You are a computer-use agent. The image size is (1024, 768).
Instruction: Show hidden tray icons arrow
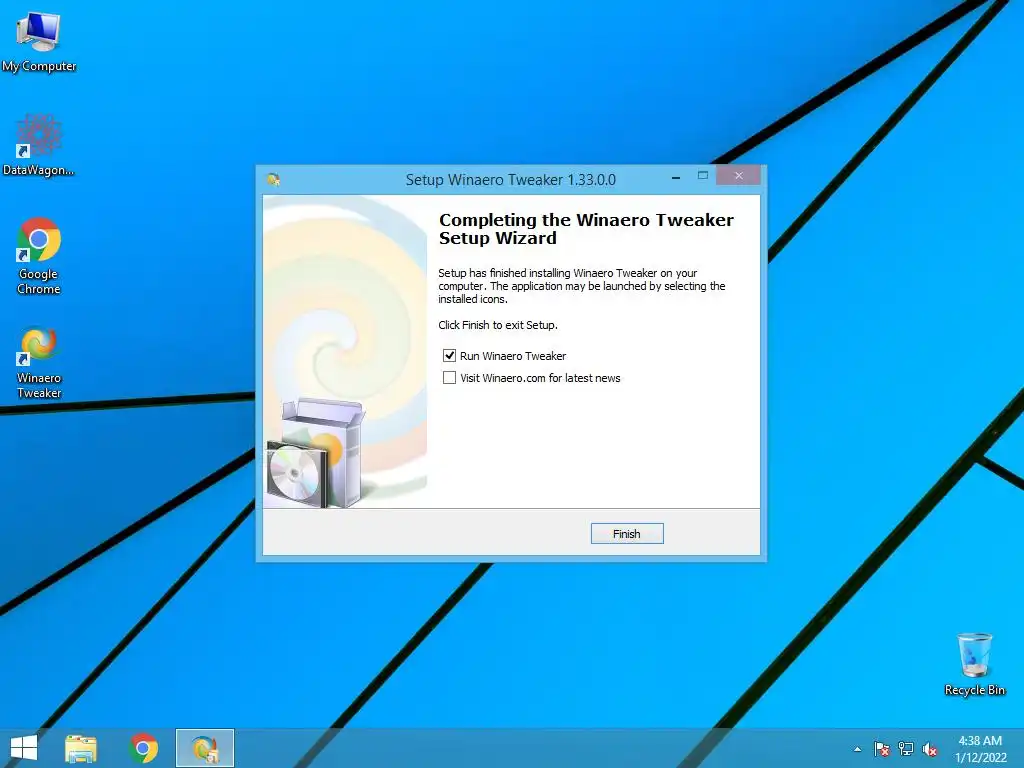click(857, 749)
